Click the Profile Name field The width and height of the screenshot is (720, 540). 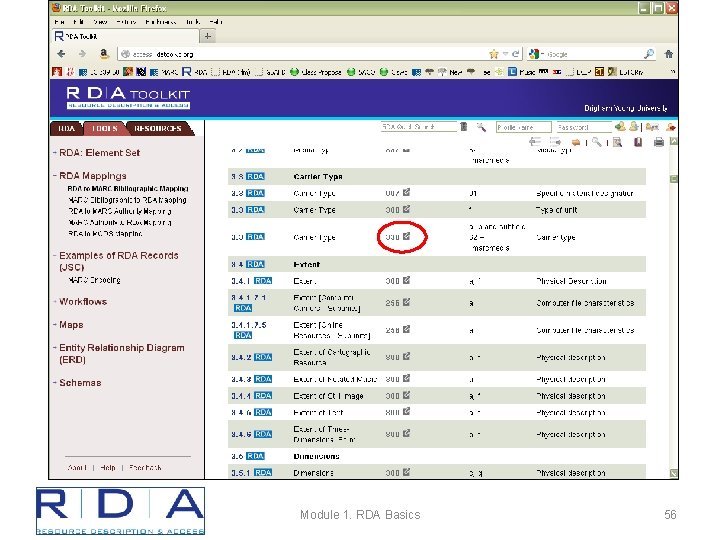click(523, 127)
